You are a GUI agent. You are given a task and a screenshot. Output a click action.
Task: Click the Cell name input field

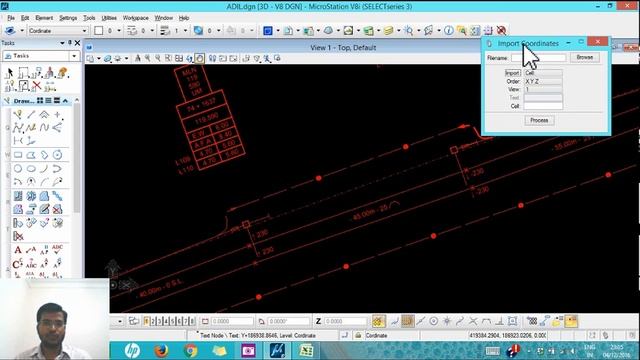coord(543,106)
